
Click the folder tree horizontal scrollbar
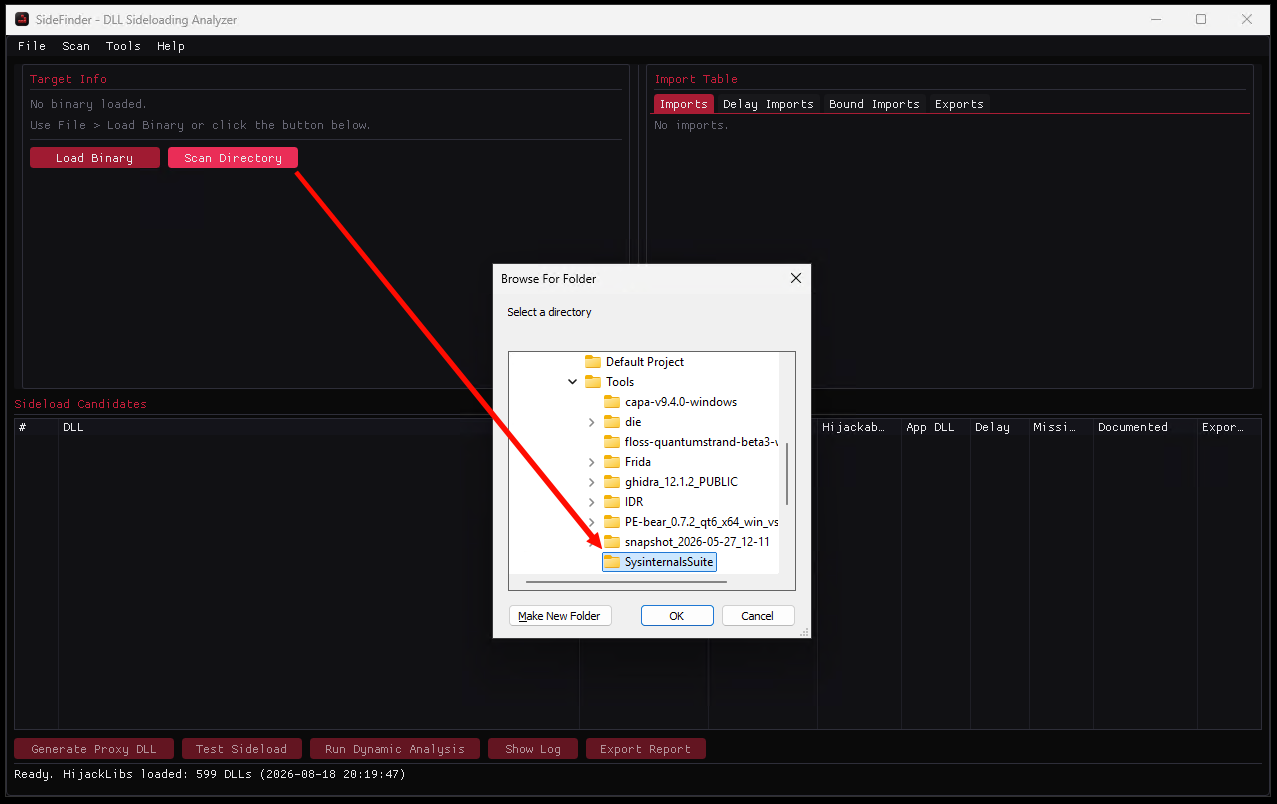click(x=625, y=581)
